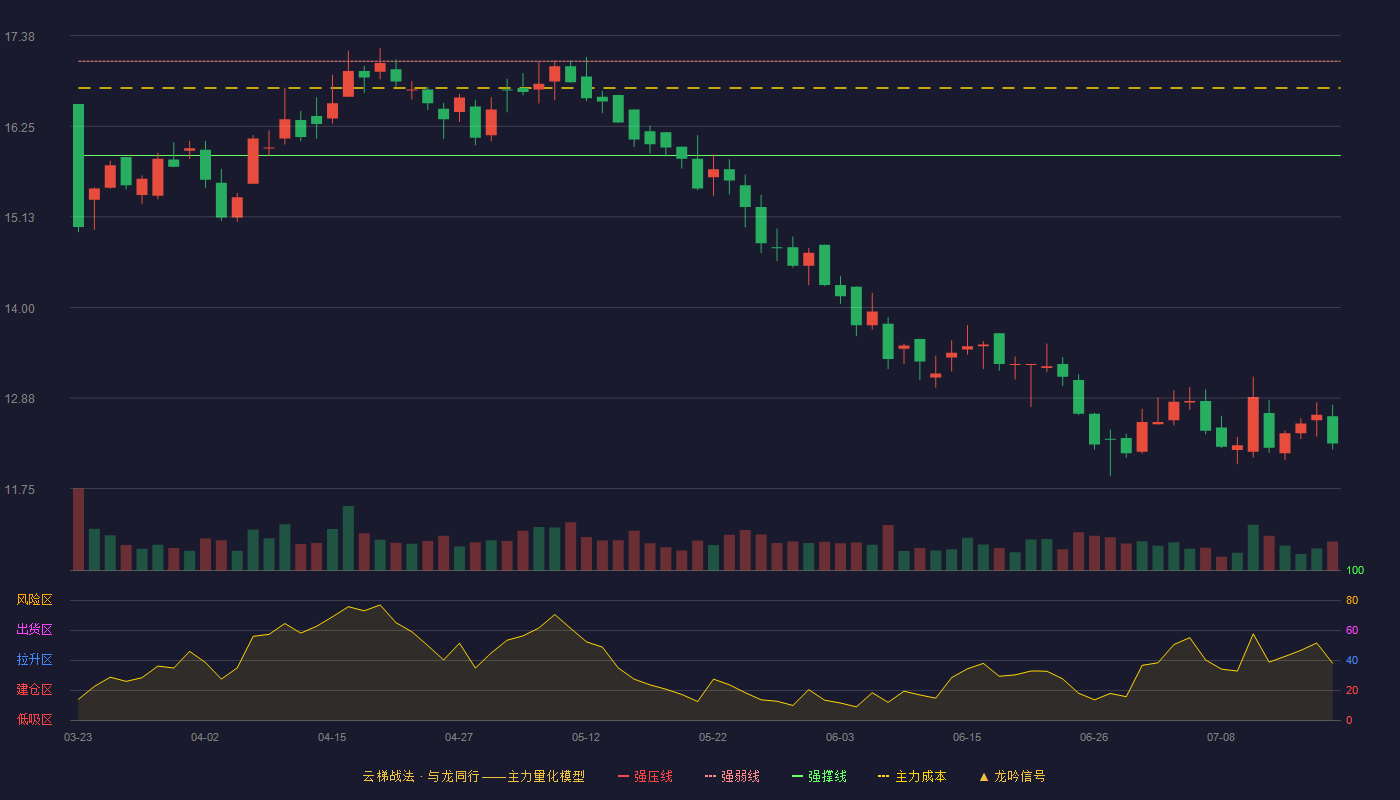Select the 拉升区 zone label
This screenshot has width=1400, height=800.
coord(34,660)
